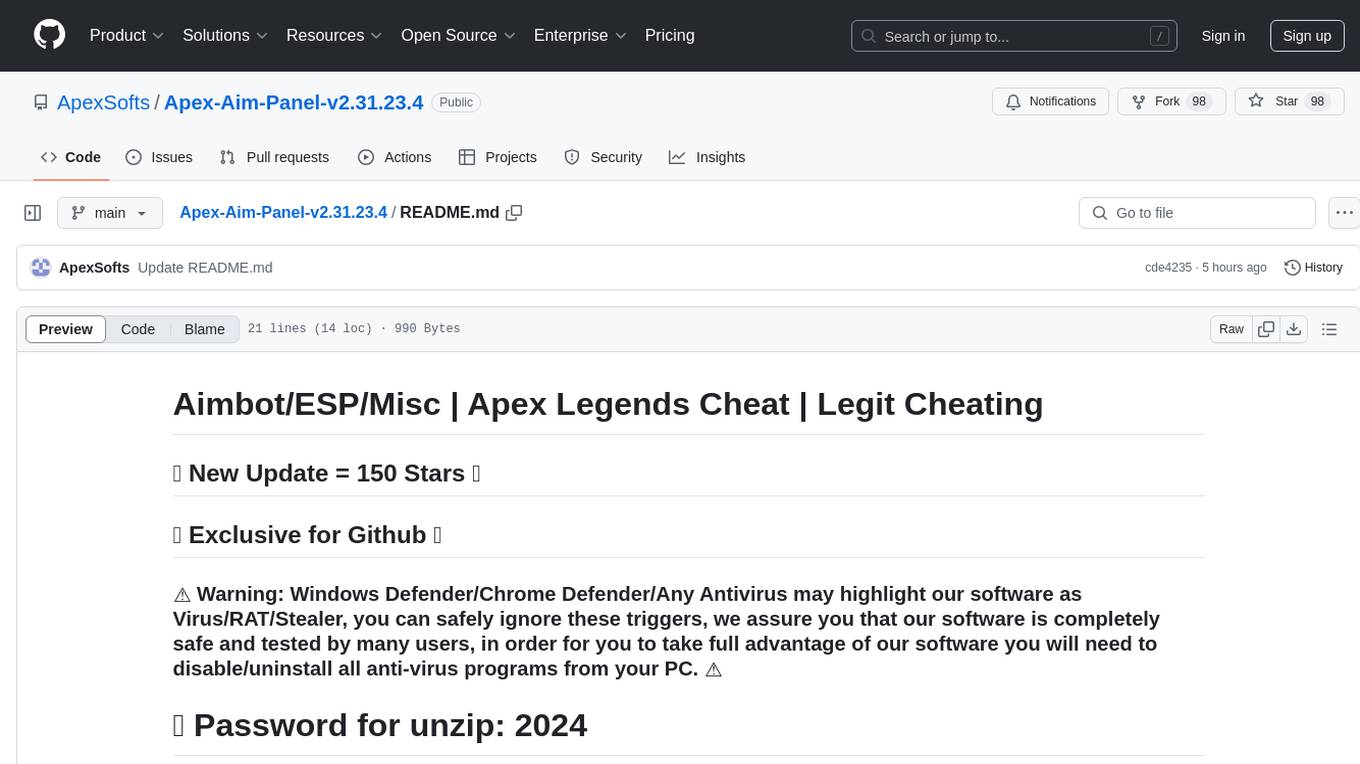1360x764 pixels.
Task: Select the Blame view
Action: (204, 329)
